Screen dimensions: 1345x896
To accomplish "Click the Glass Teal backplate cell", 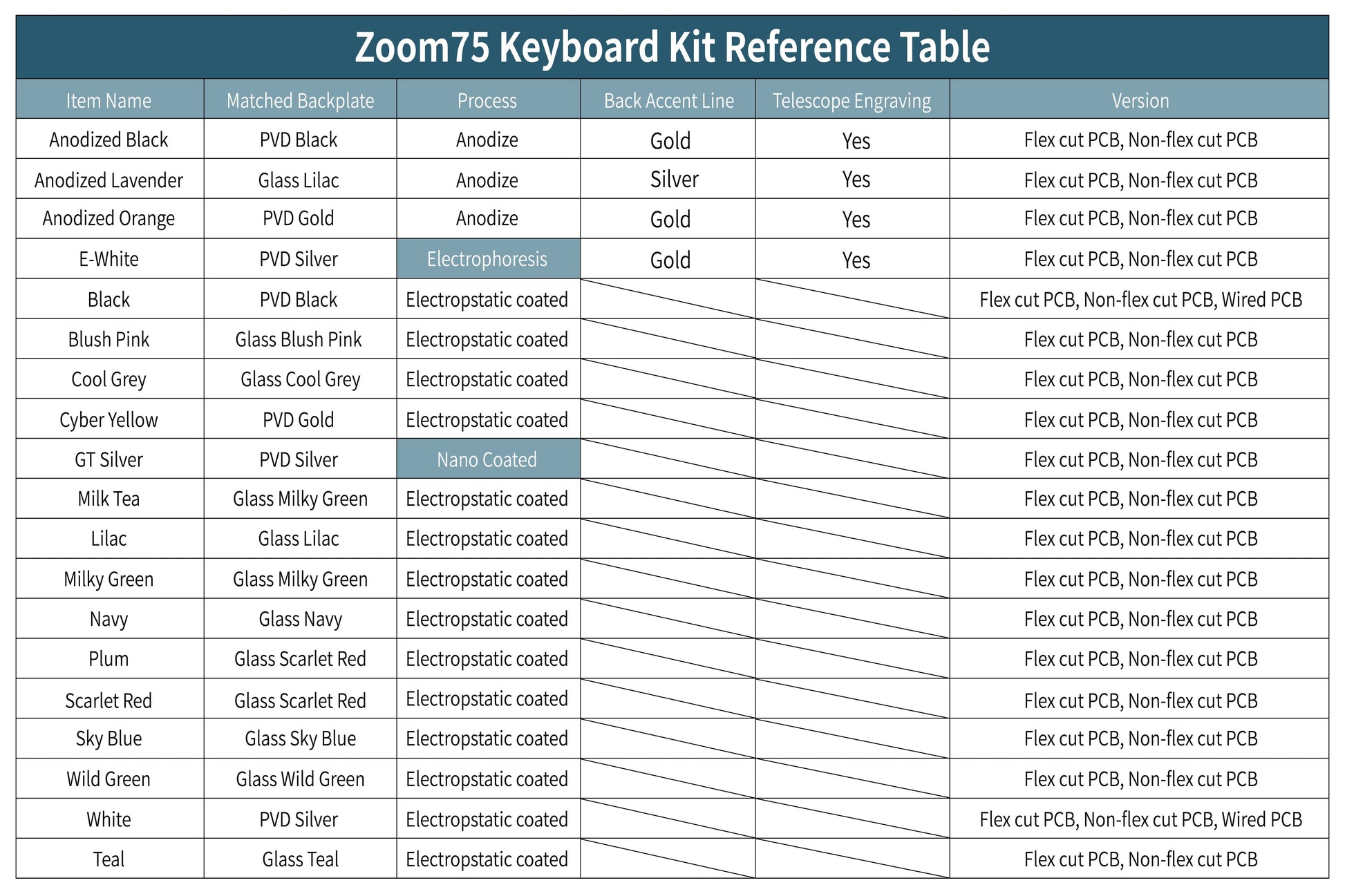I will click(300, 859).
